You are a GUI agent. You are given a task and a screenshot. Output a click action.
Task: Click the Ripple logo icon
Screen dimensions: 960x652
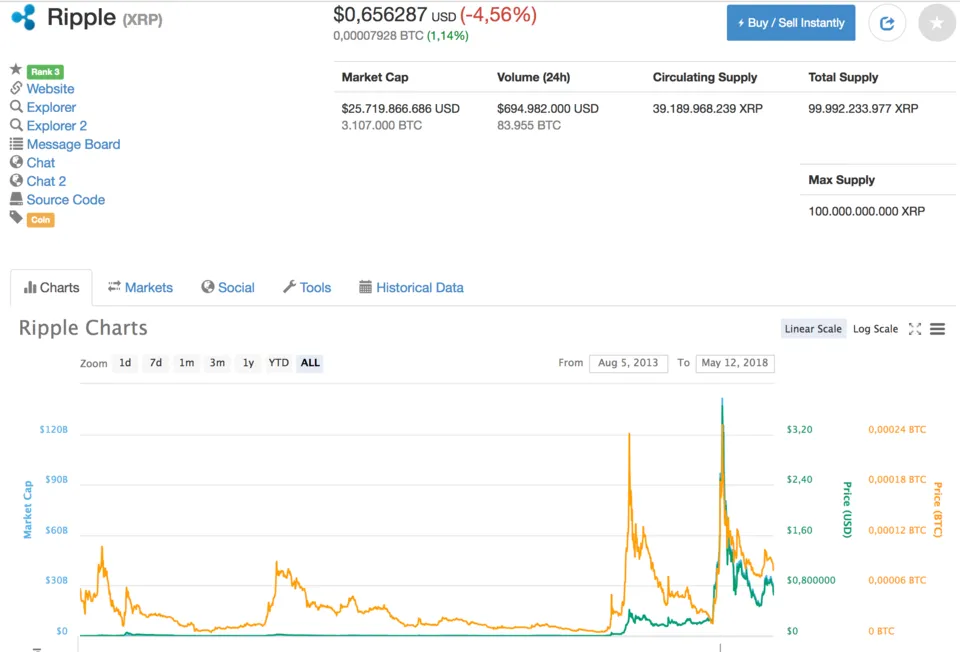[x=23, y=17]
